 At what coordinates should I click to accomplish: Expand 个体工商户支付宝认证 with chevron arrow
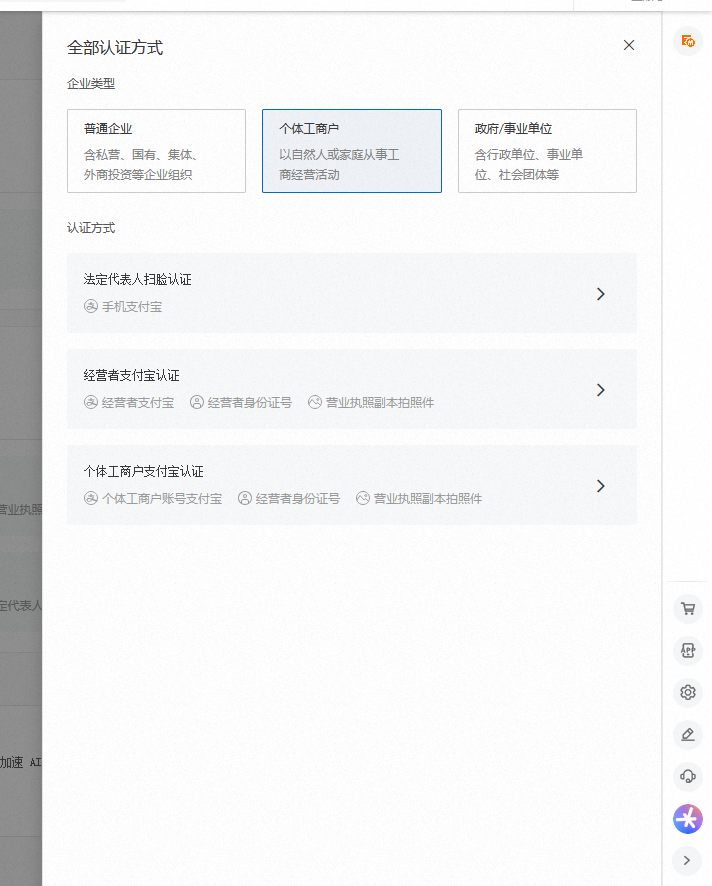(x=600, y=486)
